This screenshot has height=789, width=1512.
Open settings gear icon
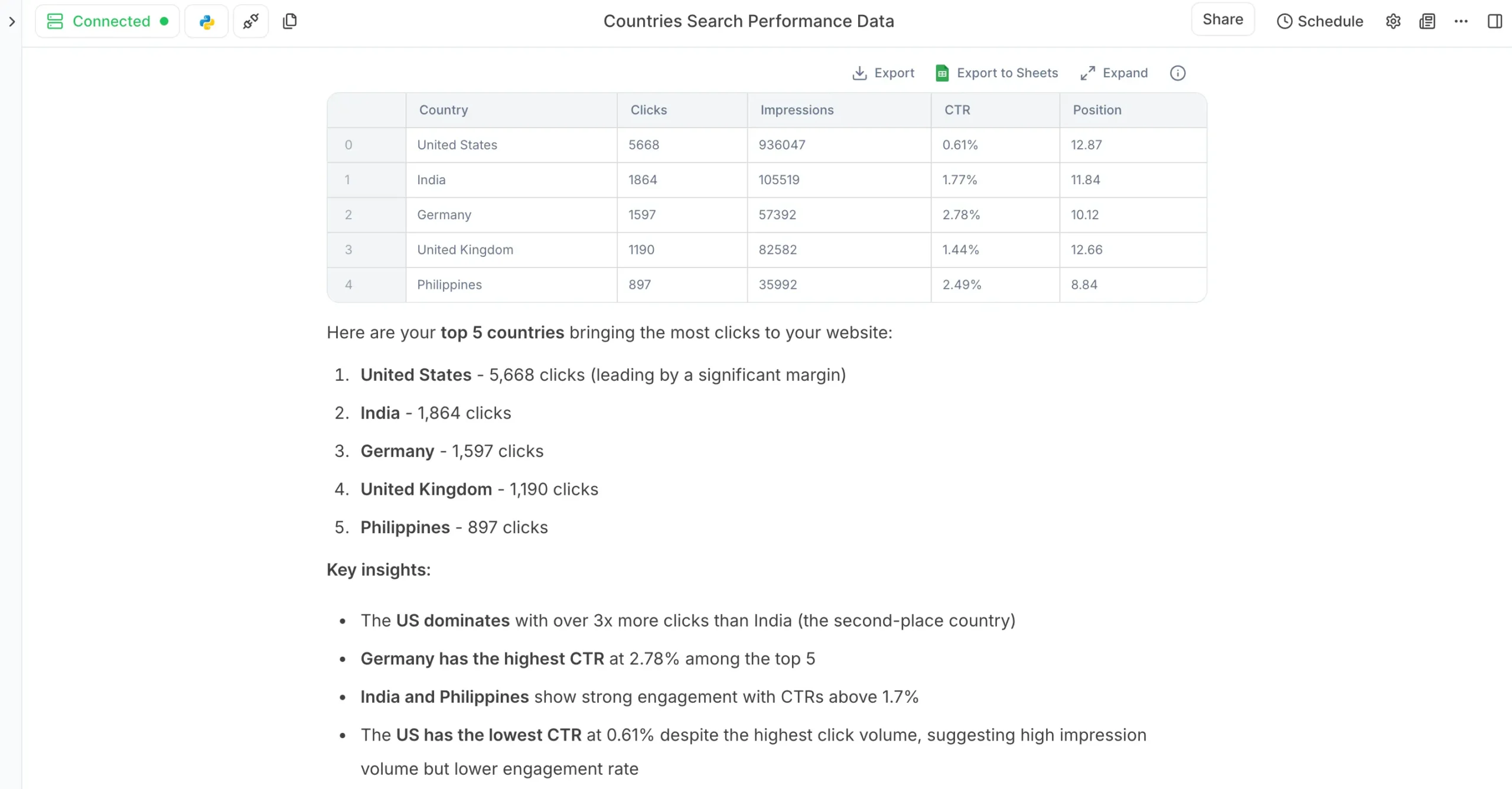(x=1393, y=21)
